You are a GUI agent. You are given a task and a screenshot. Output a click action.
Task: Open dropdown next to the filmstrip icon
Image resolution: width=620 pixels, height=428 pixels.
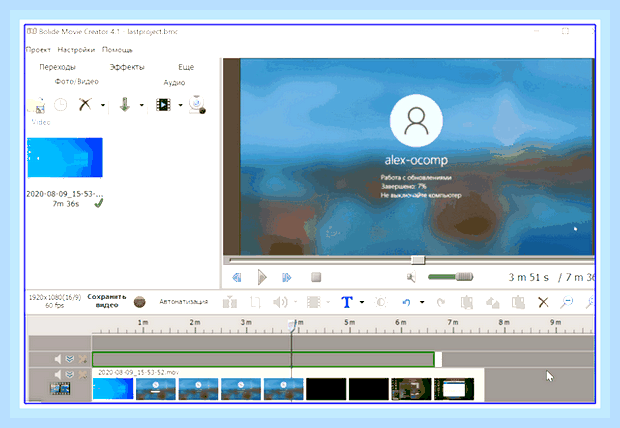tap(180, 105)
